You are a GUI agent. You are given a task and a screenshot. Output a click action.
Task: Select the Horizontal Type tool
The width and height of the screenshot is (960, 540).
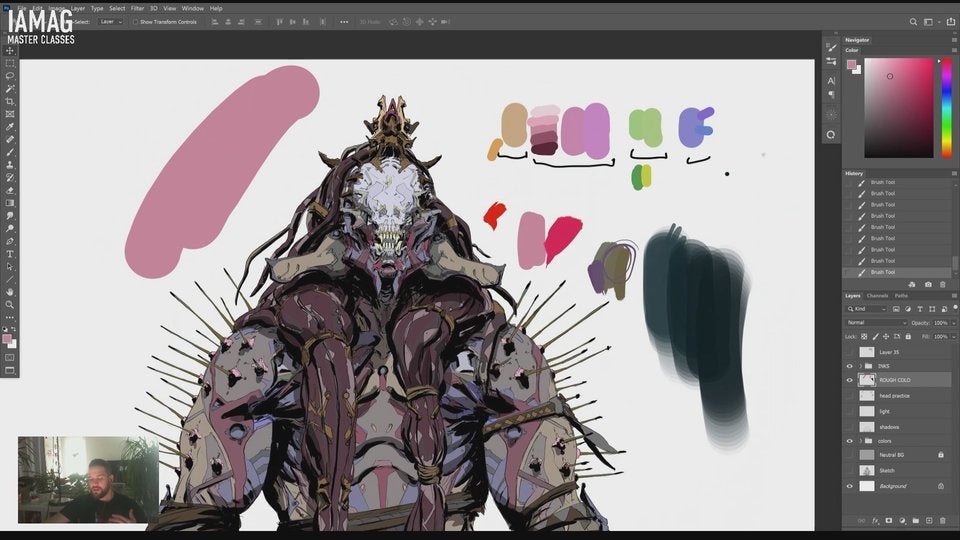[x=10, y=254]
